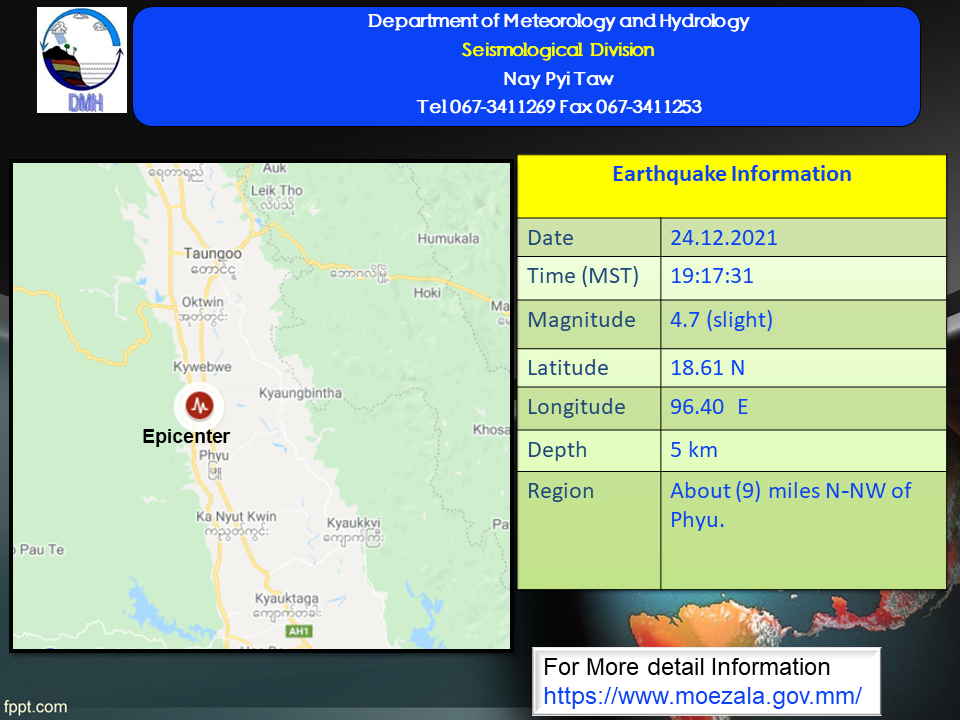Image resolution: width=960 pixels, height=720 pixels.
Task: Click the magnitude value 4.7 (slight)
Action: click(x=721, y=320)
